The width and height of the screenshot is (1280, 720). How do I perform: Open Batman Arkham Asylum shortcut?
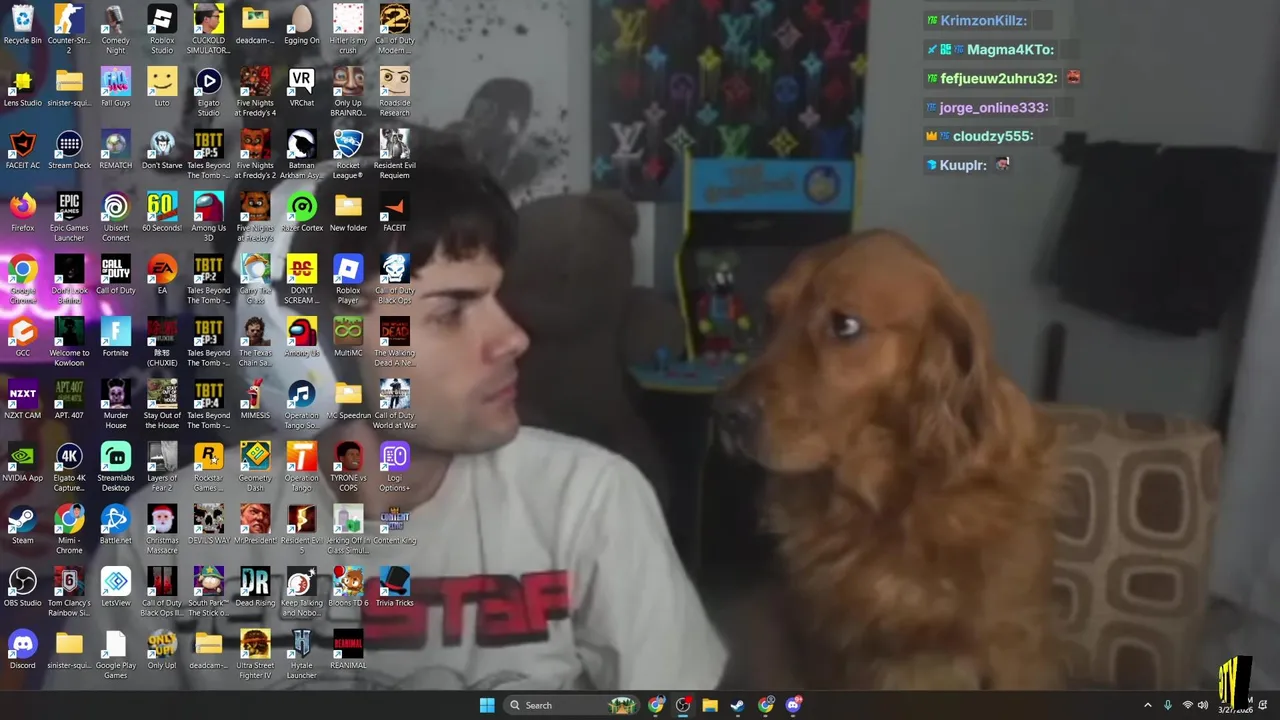click(301, 155)
